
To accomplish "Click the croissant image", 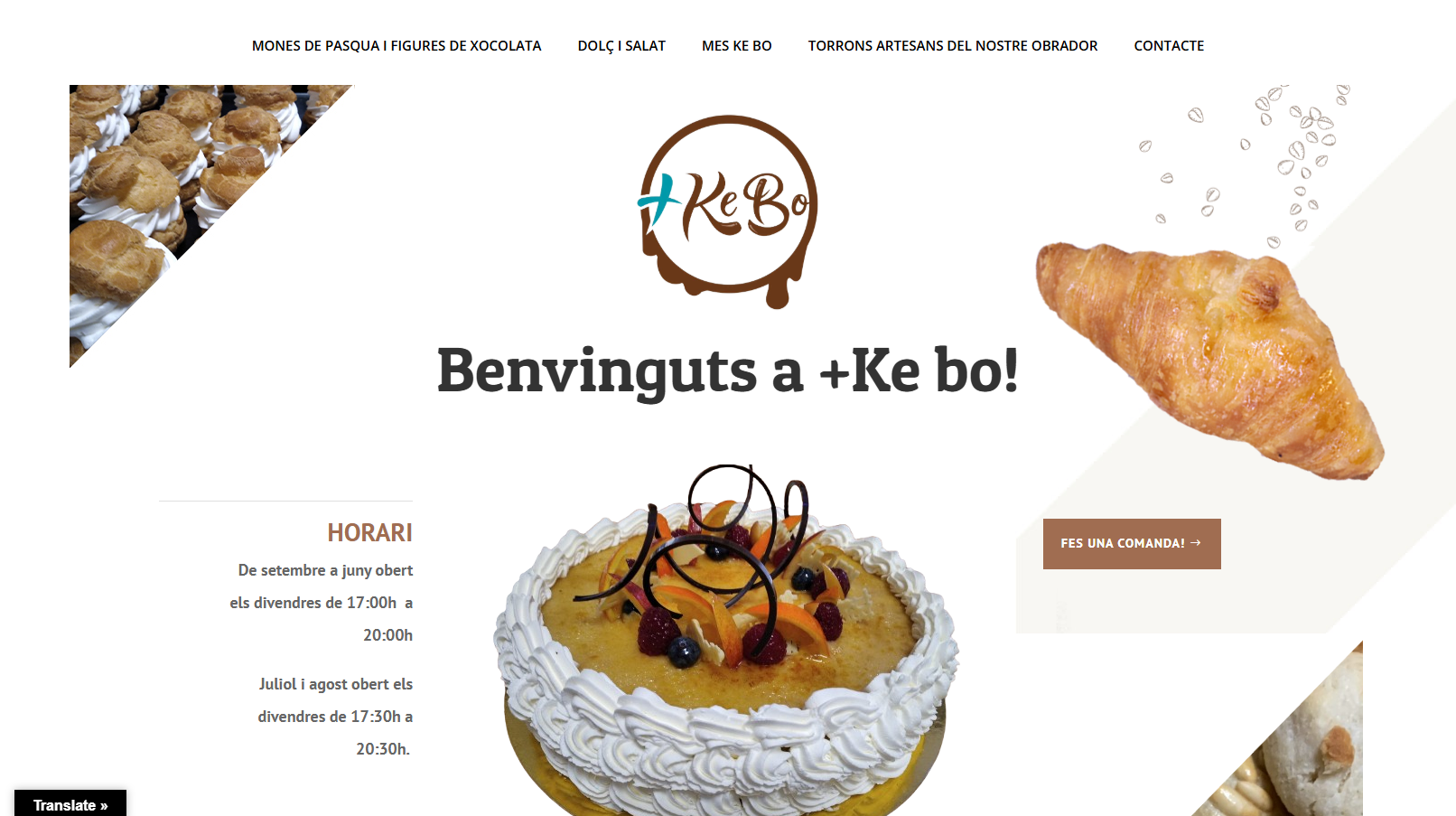I will (1209, 358).
